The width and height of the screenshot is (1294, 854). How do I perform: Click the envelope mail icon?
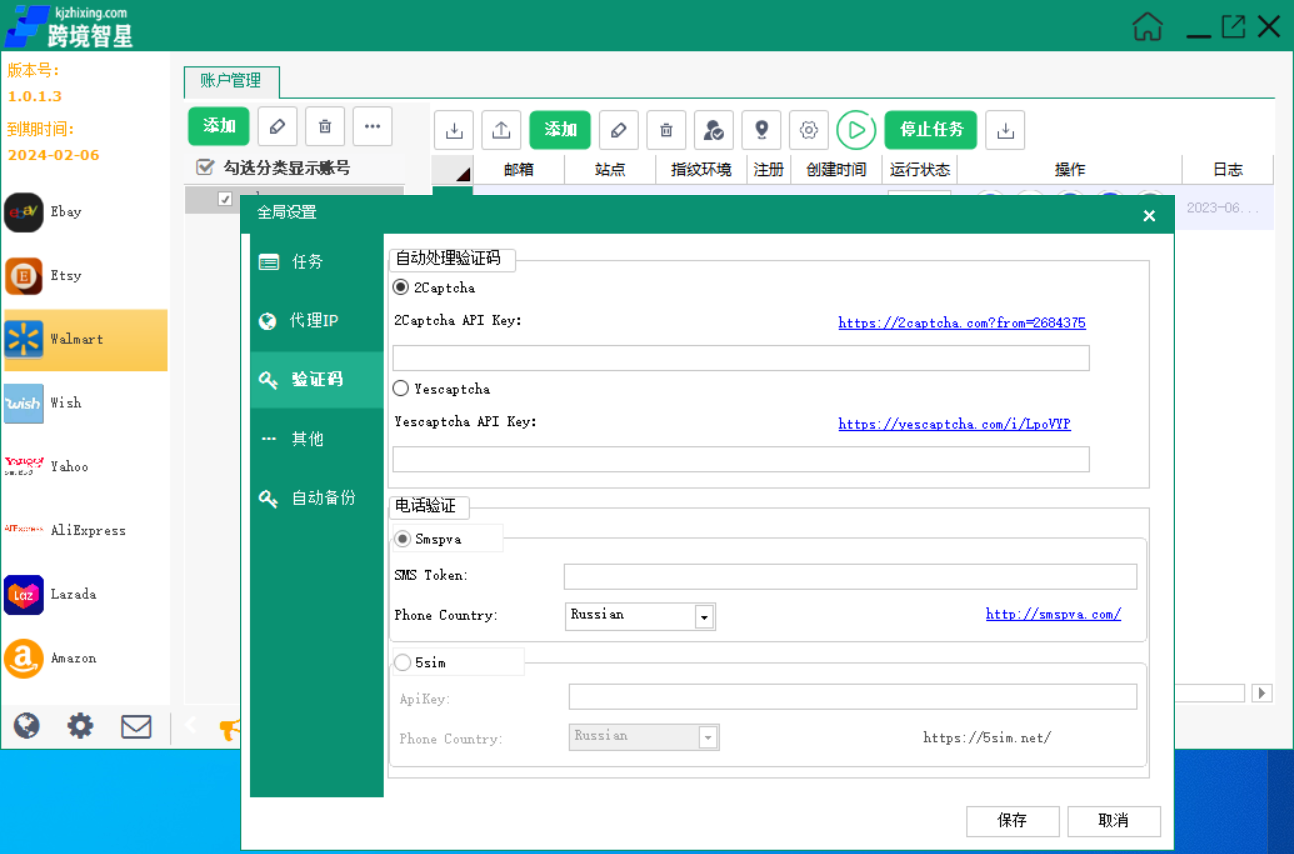click(136, 726)
